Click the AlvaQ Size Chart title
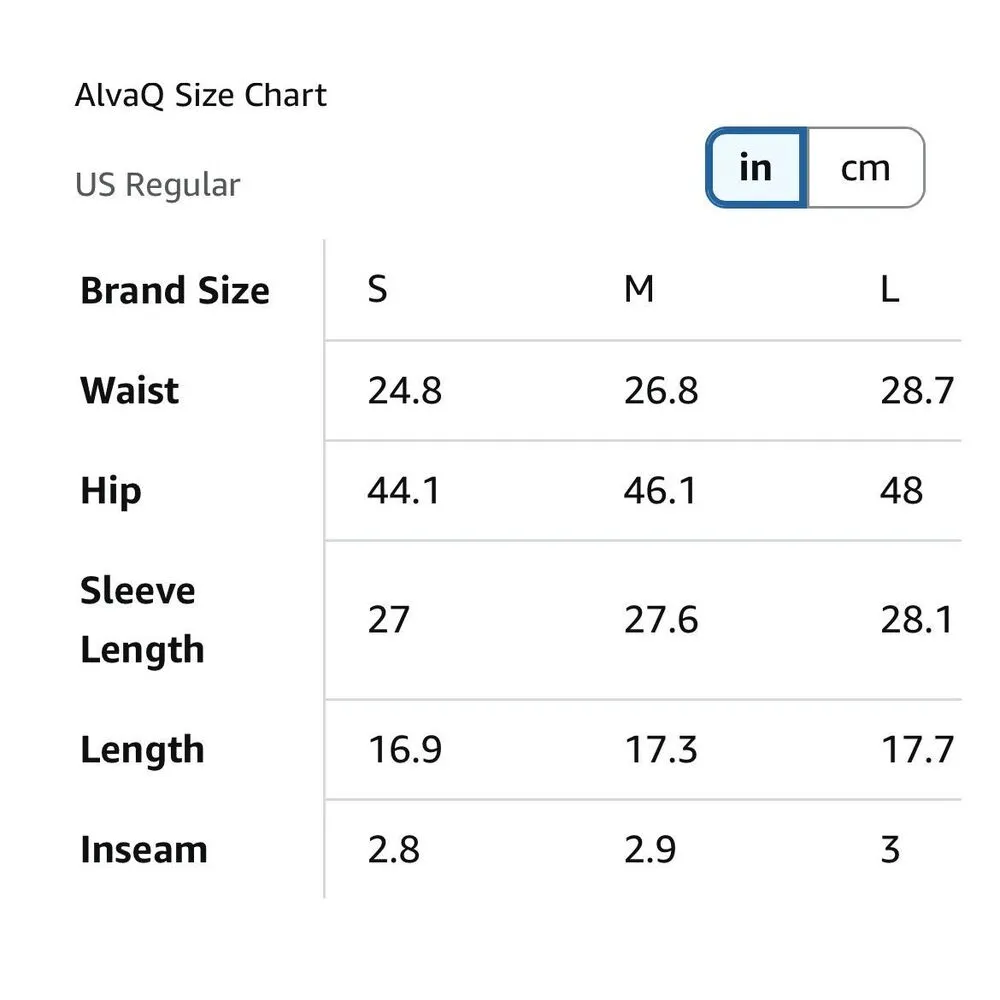The height and width of the screenshot is (1000, 1000). click(x=201, y=96)
